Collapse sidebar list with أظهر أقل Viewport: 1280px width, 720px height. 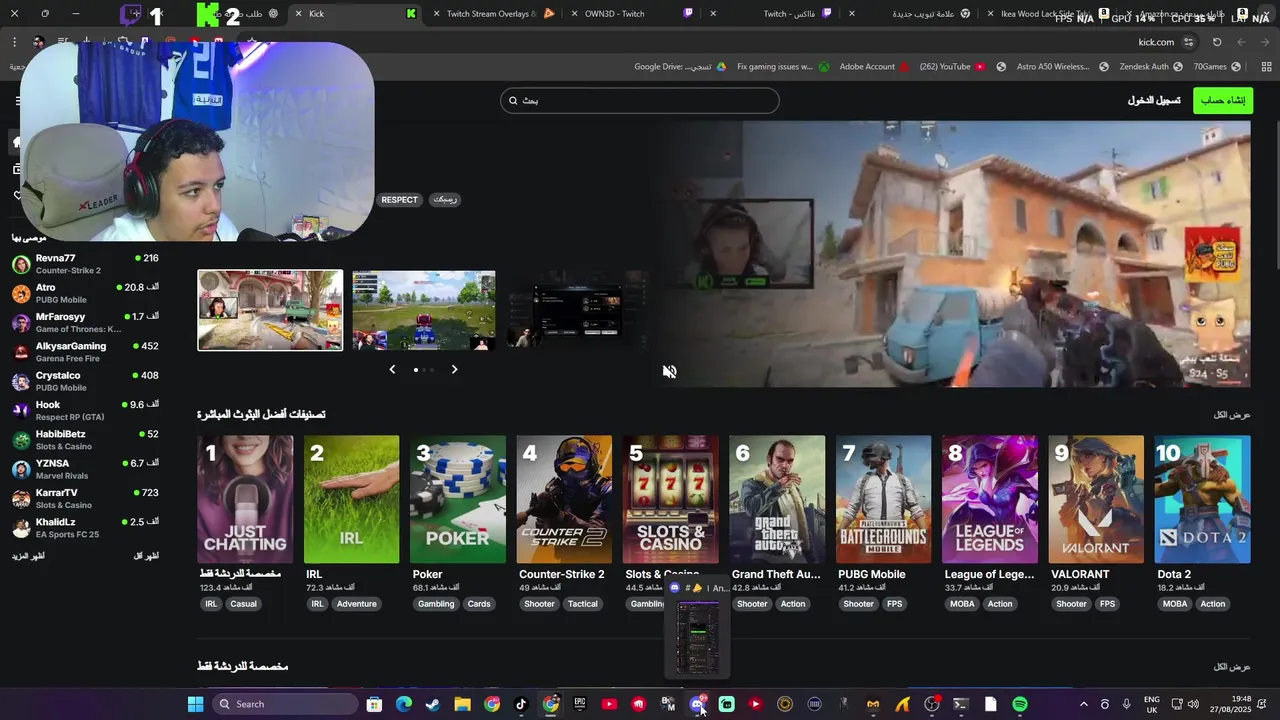tap(146, 556)
